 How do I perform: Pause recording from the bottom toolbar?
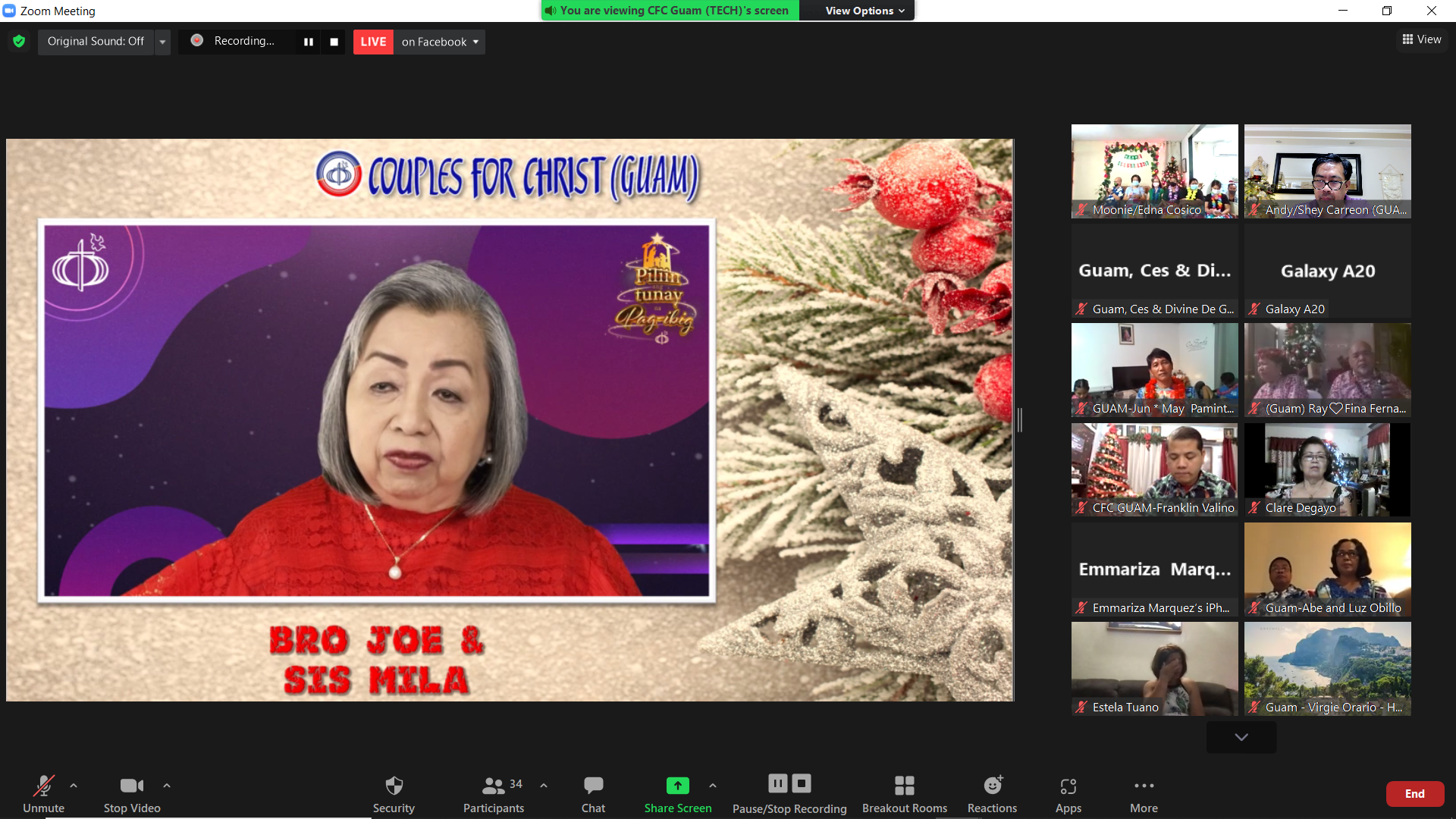(778, 783)
